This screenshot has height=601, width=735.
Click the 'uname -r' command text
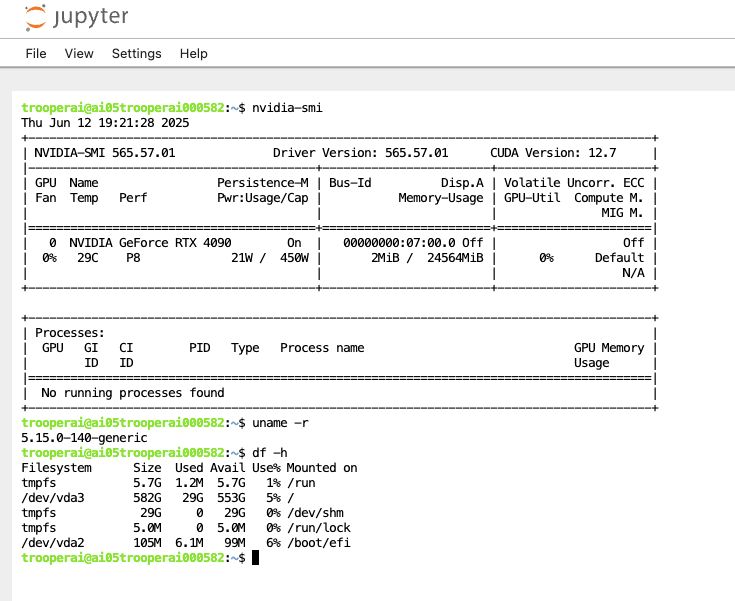280,423
